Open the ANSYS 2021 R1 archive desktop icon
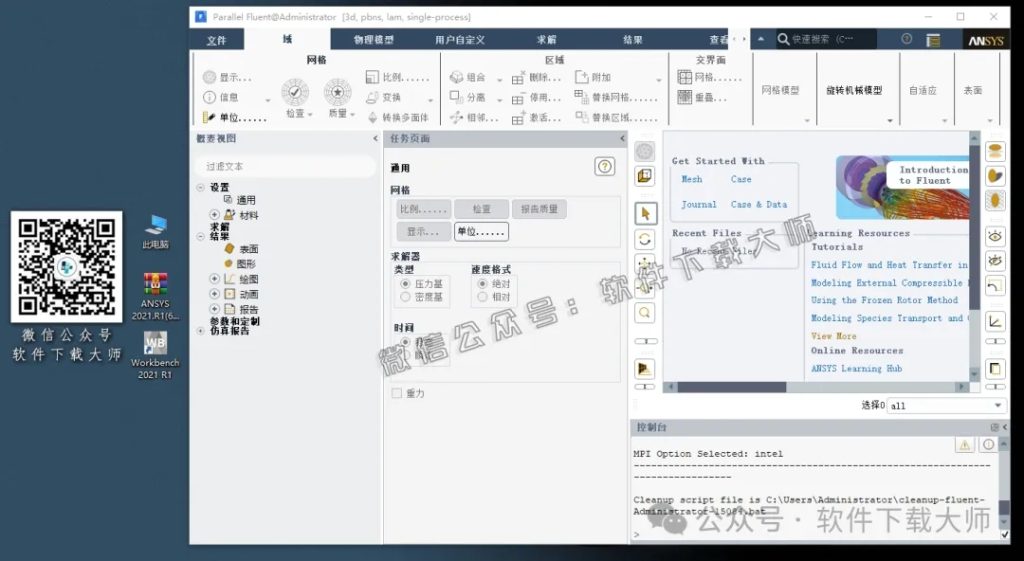The height and width of the screenshot is (561, 1024). [x=155, y=297]
